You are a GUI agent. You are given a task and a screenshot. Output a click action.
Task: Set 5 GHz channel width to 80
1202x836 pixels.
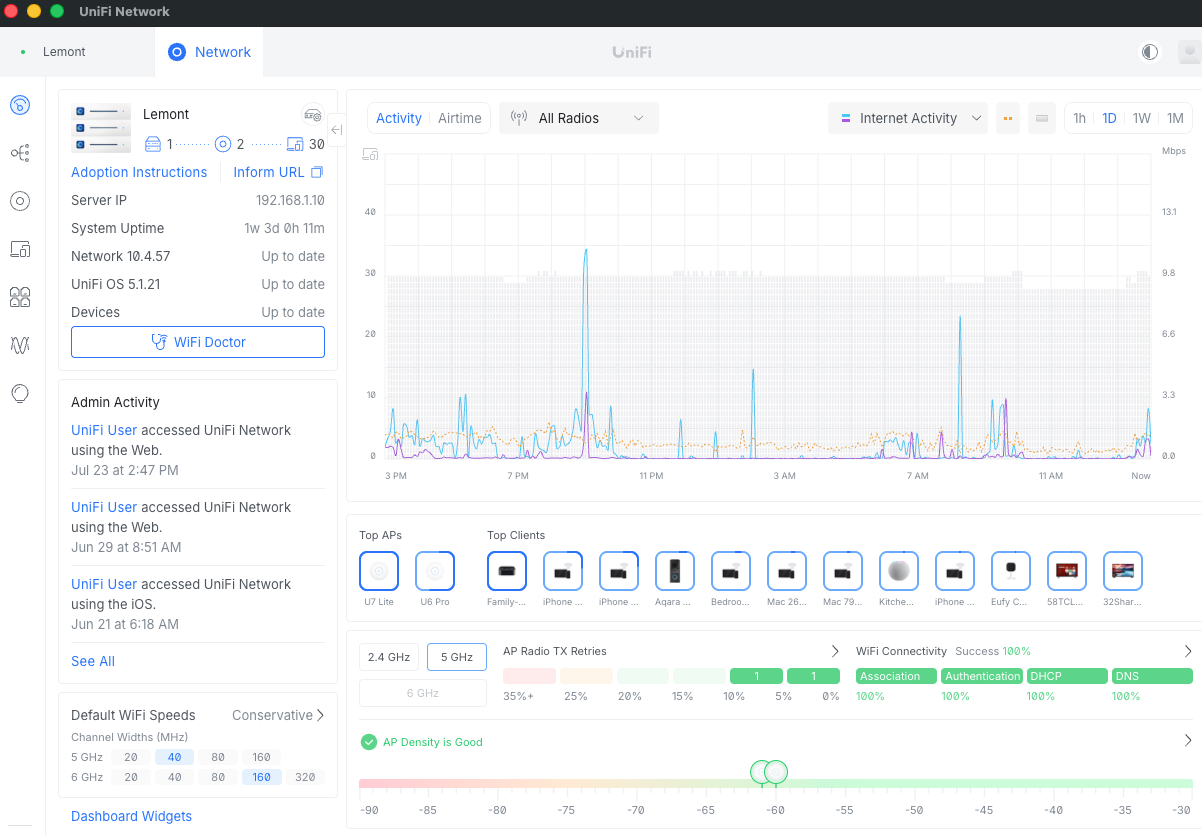point(218,757)
